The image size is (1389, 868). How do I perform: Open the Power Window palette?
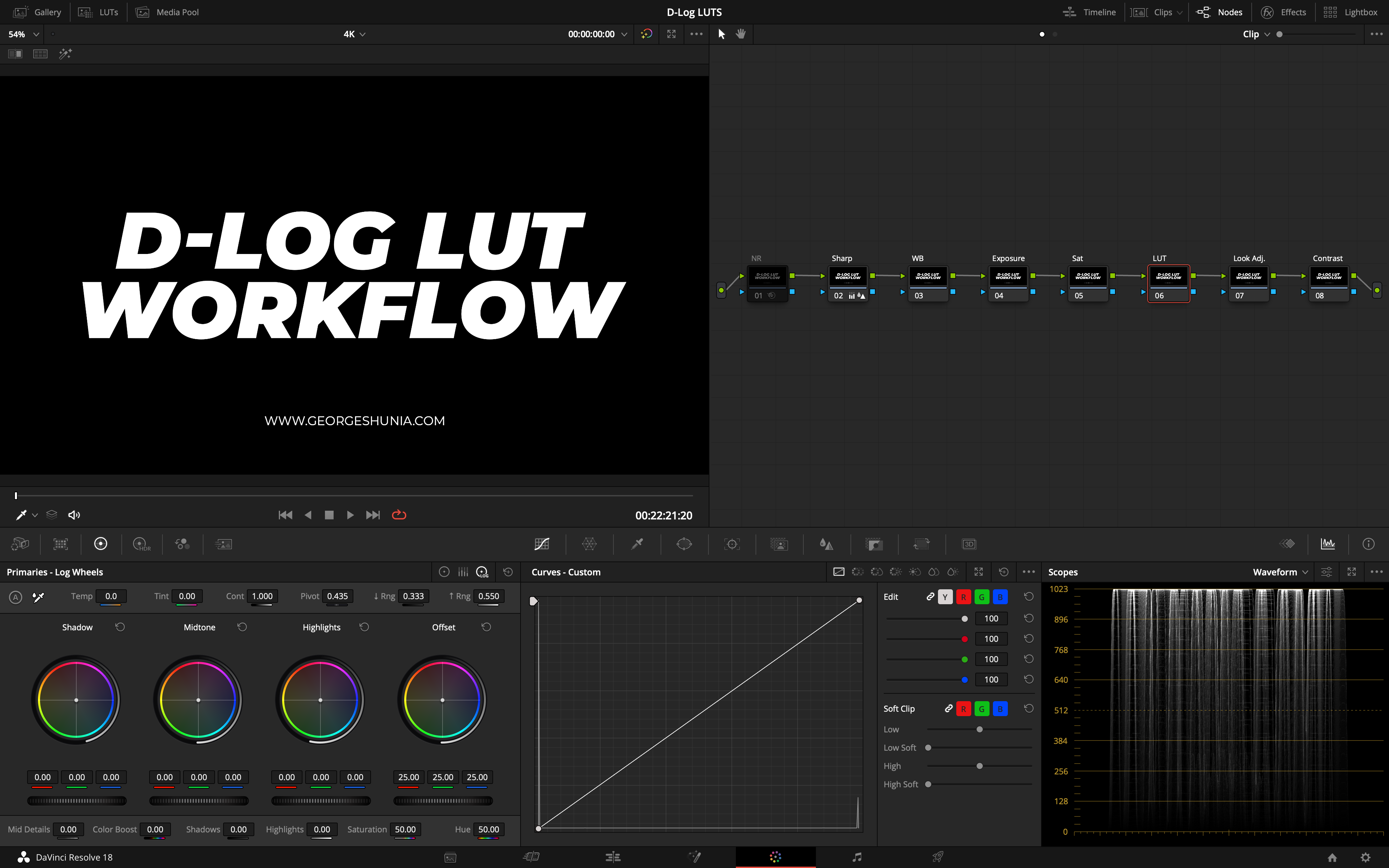(x=684, y=544)
